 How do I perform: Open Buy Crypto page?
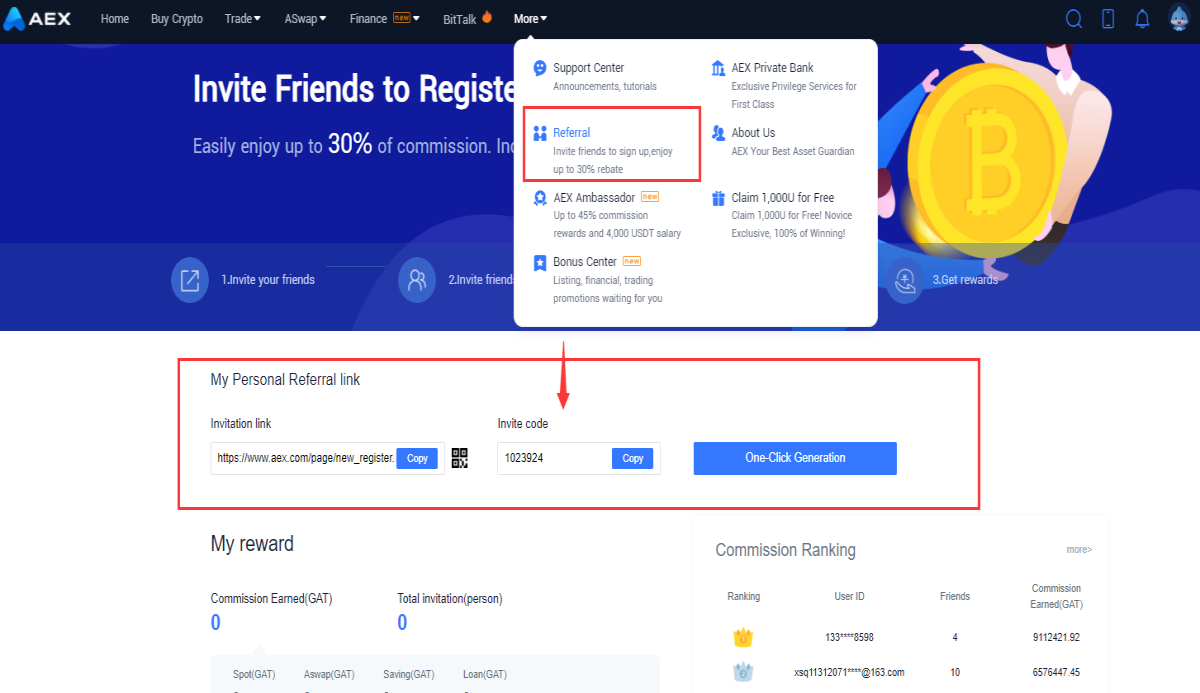(177, 19)
